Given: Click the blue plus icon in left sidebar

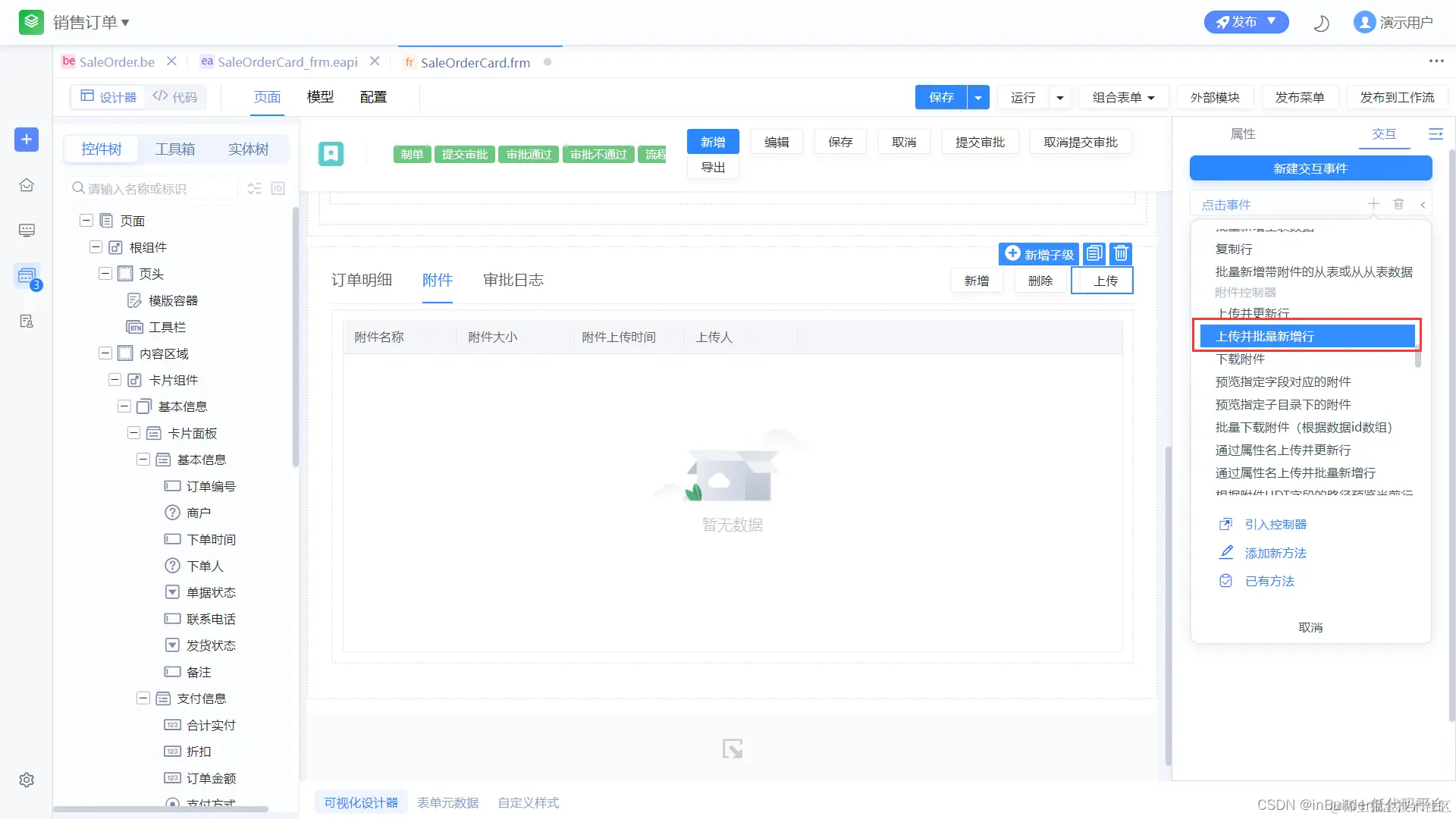Looking at the screenshot, I should click(27, 140).
